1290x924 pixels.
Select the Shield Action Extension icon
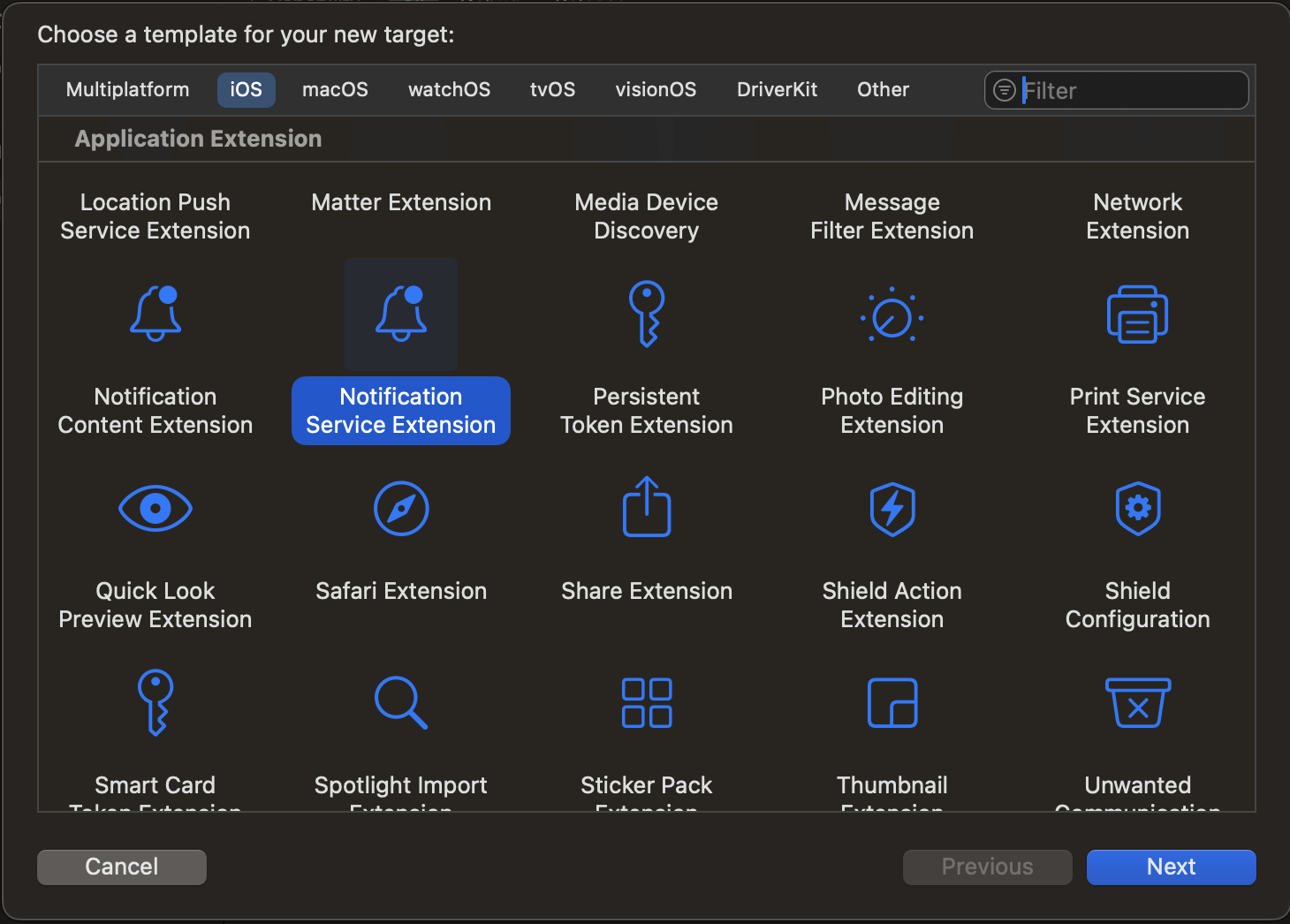pos(892,509)
